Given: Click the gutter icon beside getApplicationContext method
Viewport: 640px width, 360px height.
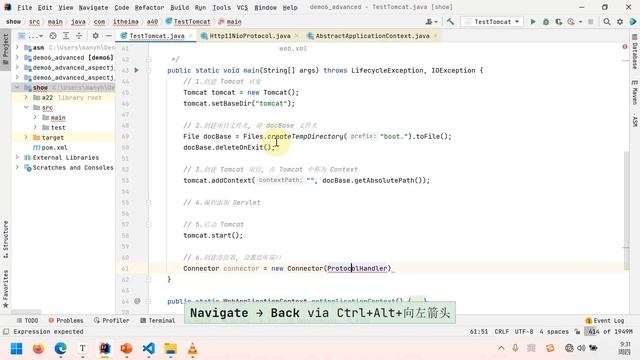Looking at the screenshot, I should [137, 301].
